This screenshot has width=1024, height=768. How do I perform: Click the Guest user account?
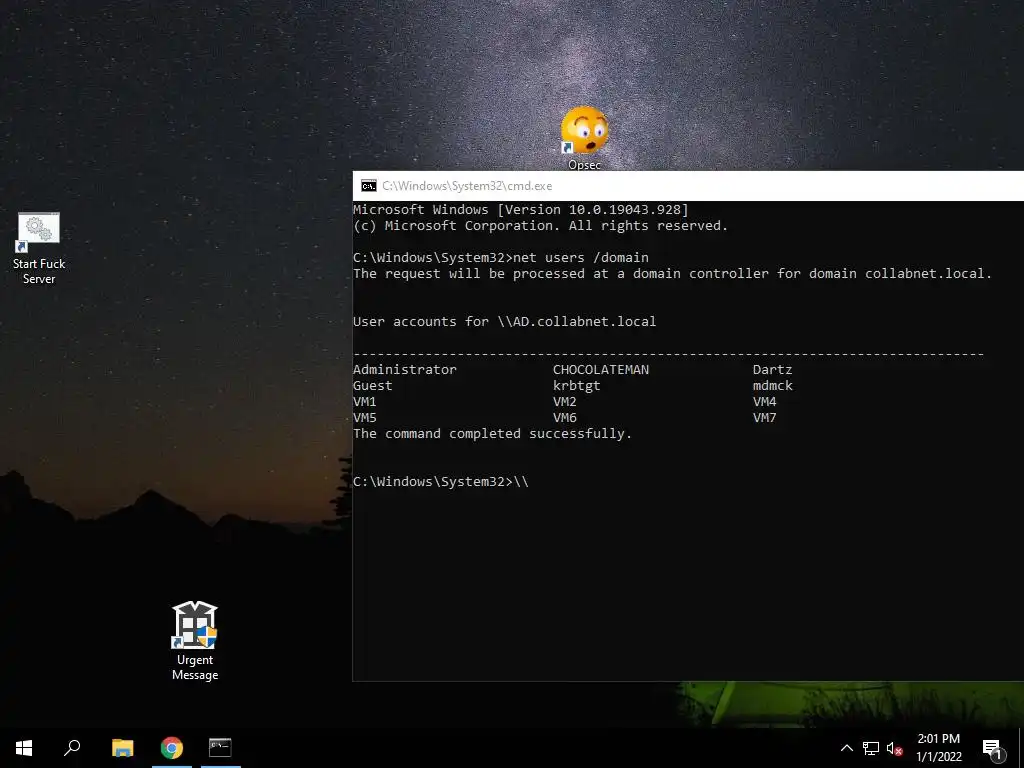tap(373, 385)
